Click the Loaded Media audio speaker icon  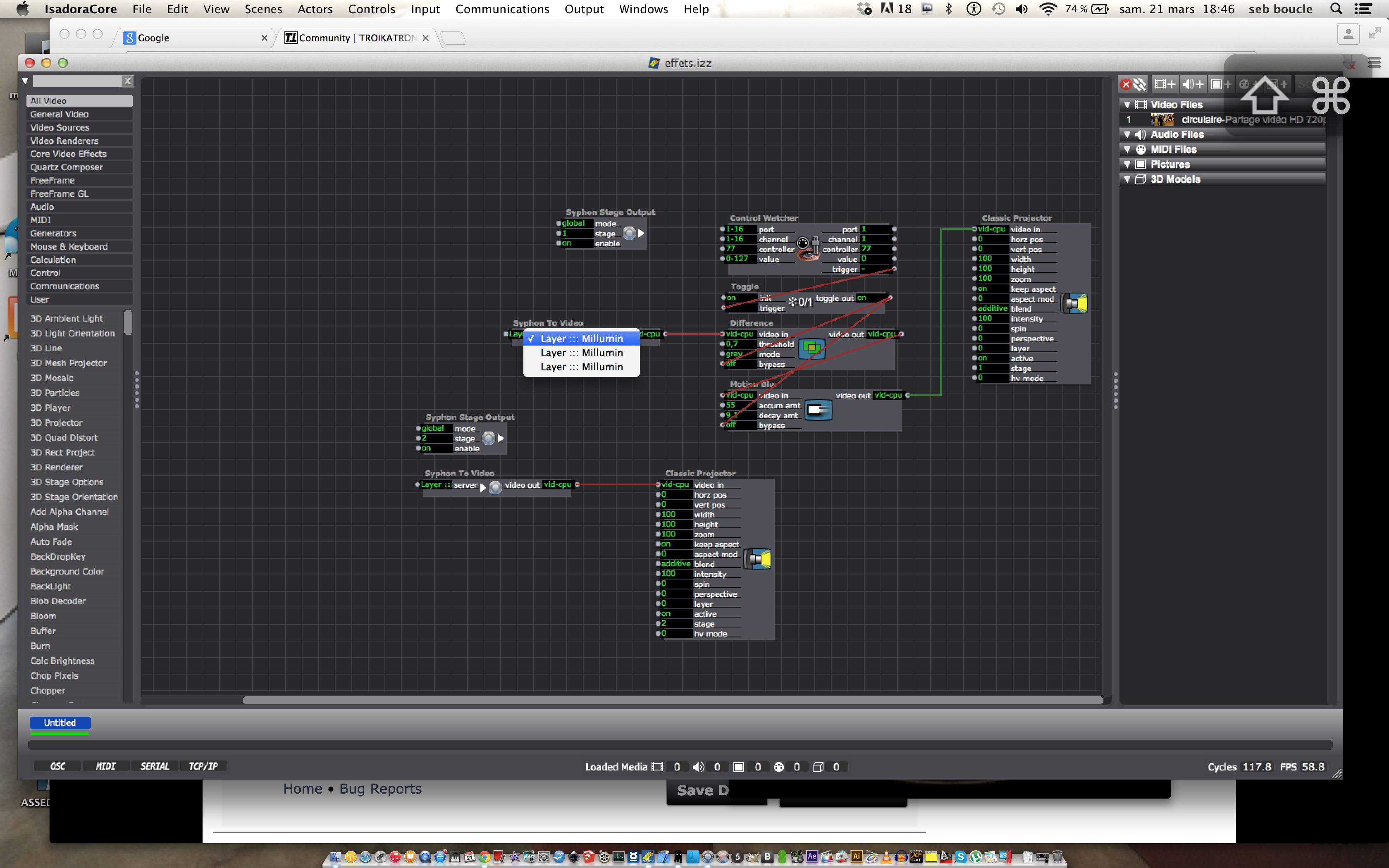(x=698, y=767)
